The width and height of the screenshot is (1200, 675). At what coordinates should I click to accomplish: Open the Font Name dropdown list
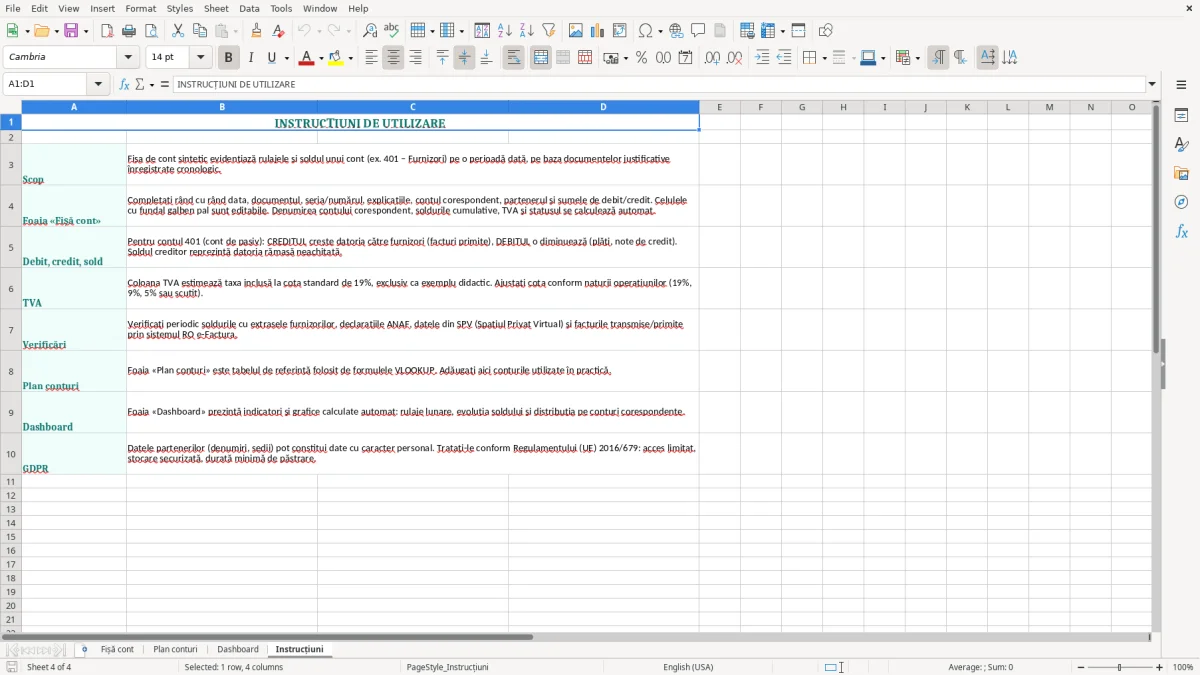point(129,58)
